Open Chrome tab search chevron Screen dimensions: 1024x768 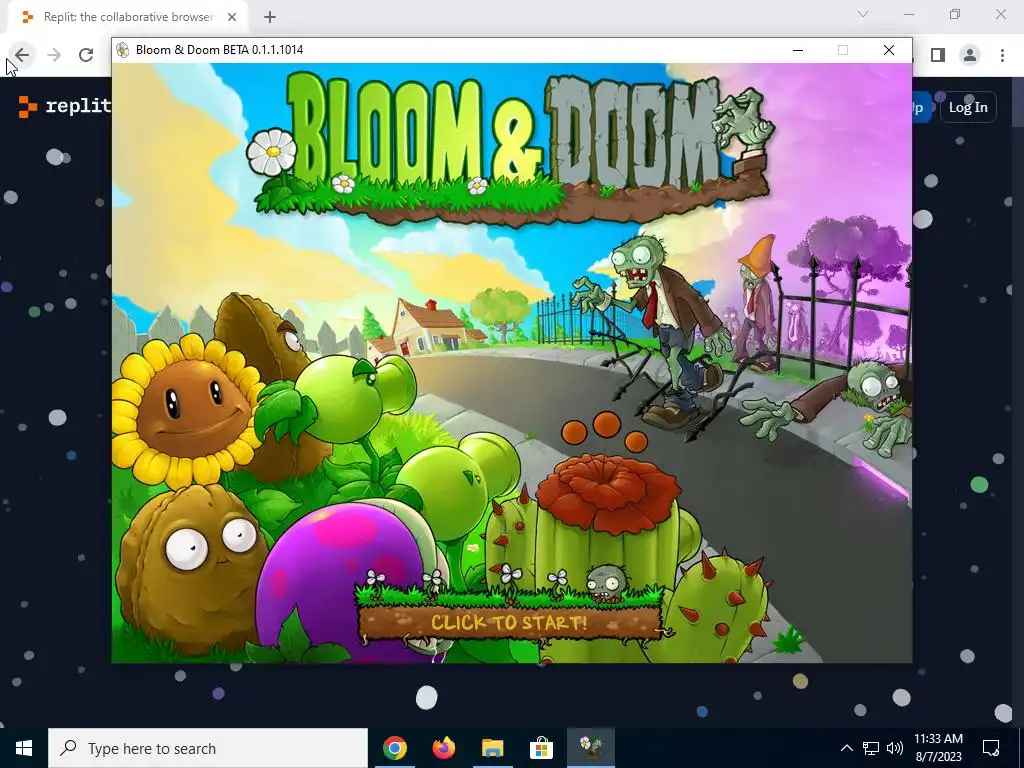click(x=863, y=14)
